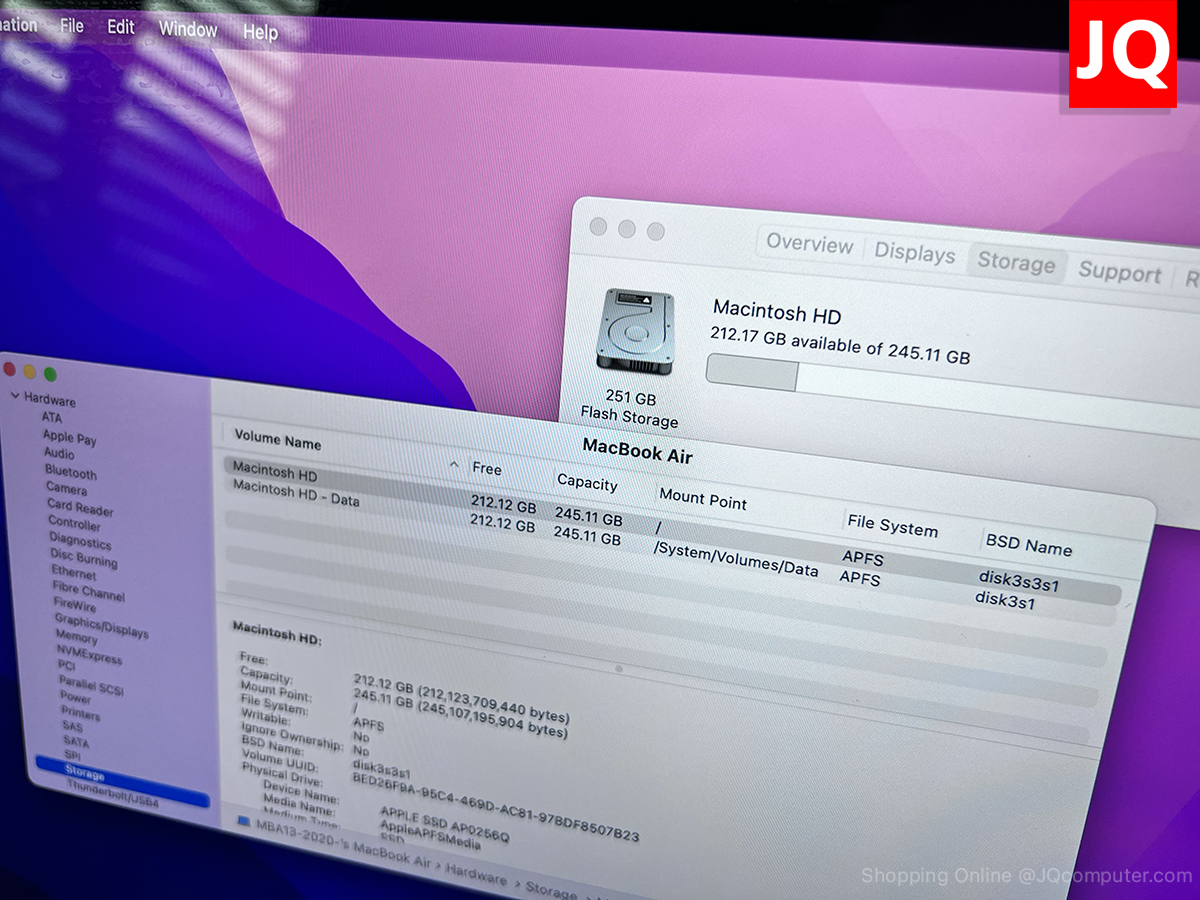1200x900 pixels.
Task: Select SAS in the sidebar
Action: [x=72, y=727]
